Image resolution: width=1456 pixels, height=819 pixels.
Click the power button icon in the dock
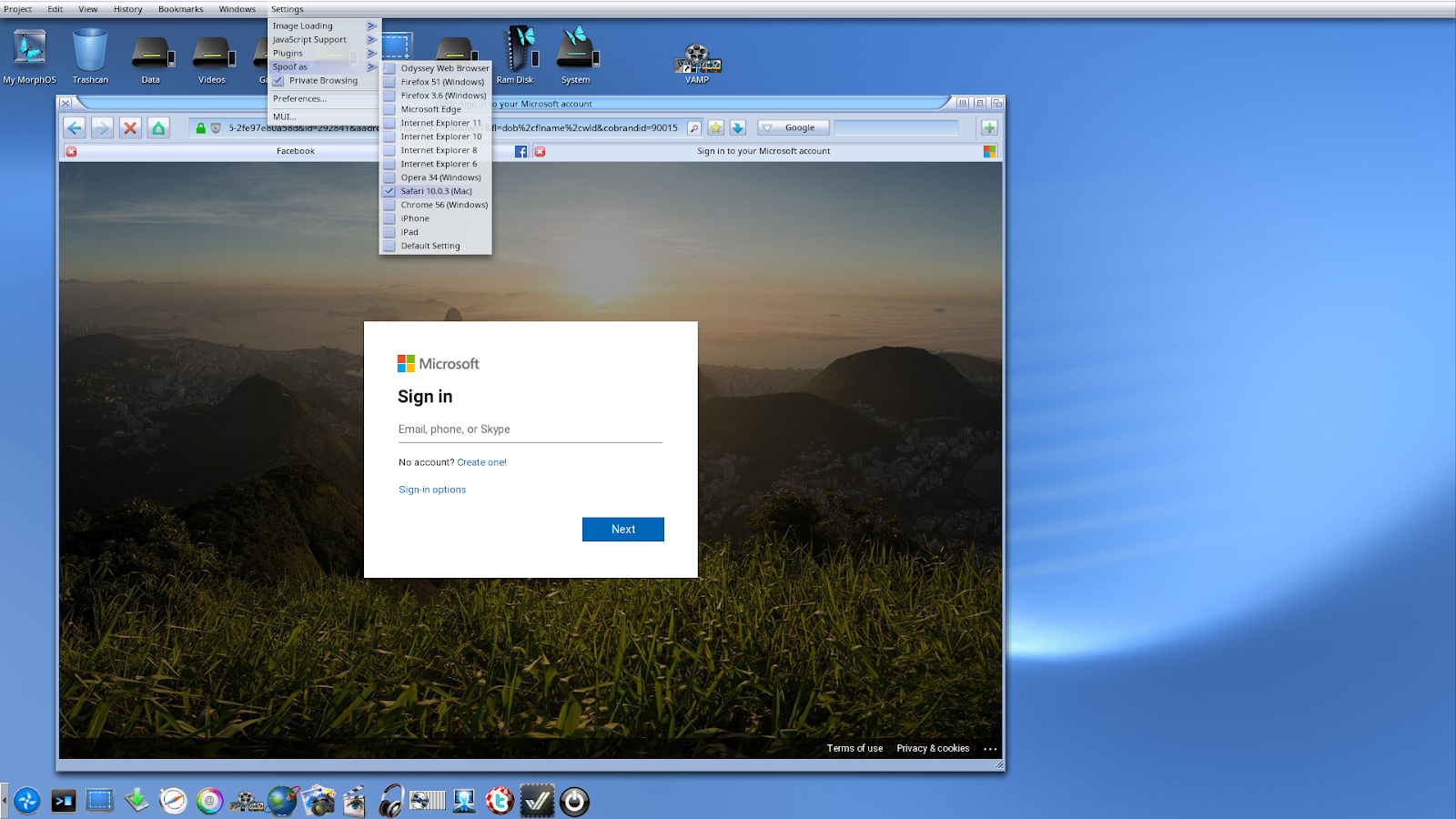pyautogui.click(x=574, y=802)
